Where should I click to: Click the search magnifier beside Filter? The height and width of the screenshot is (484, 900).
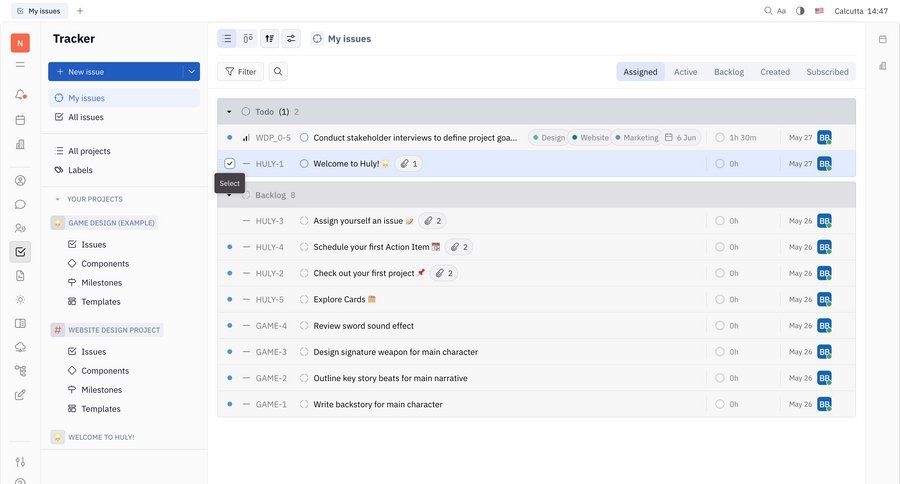(278, 71)
